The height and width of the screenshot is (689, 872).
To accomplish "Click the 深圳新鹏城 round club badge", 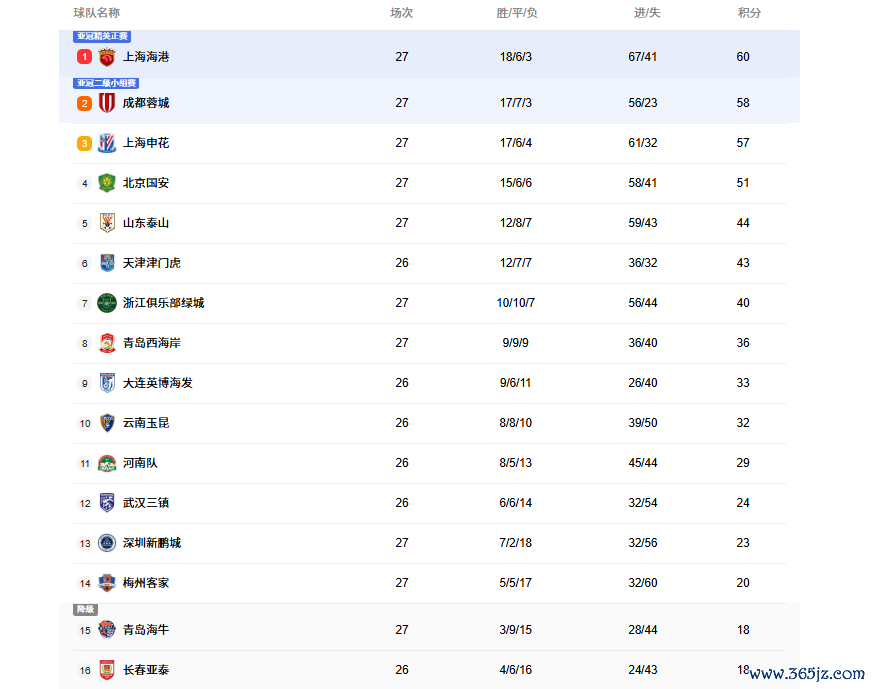I will [x=107, y=543].
